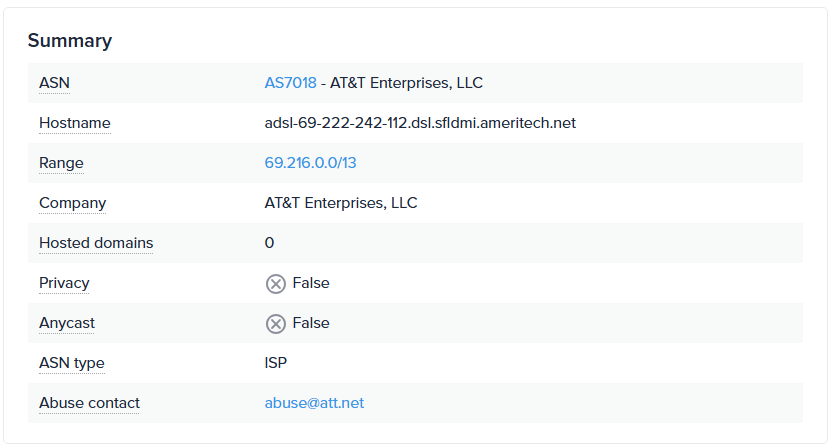Click the ASN type label
The image size is (832, 447).
click(71, 363)
